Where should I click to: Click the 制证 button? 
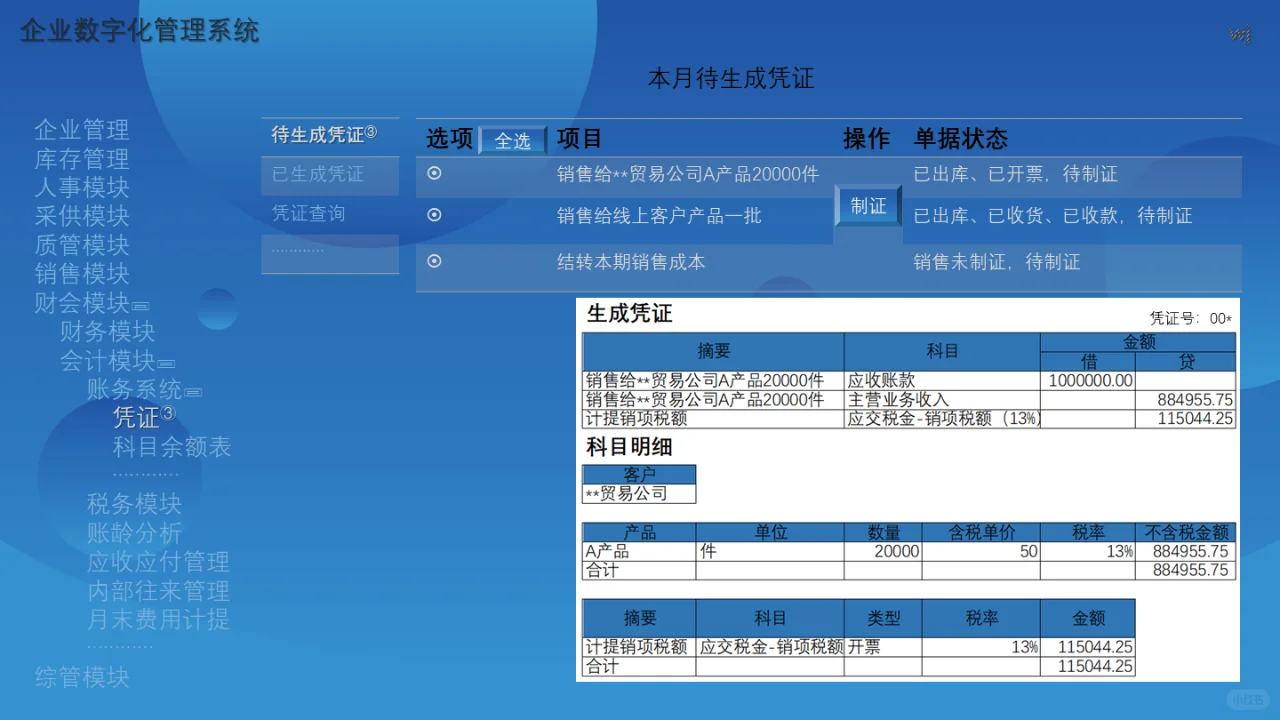pyautogui.click(x=868, y=206)
